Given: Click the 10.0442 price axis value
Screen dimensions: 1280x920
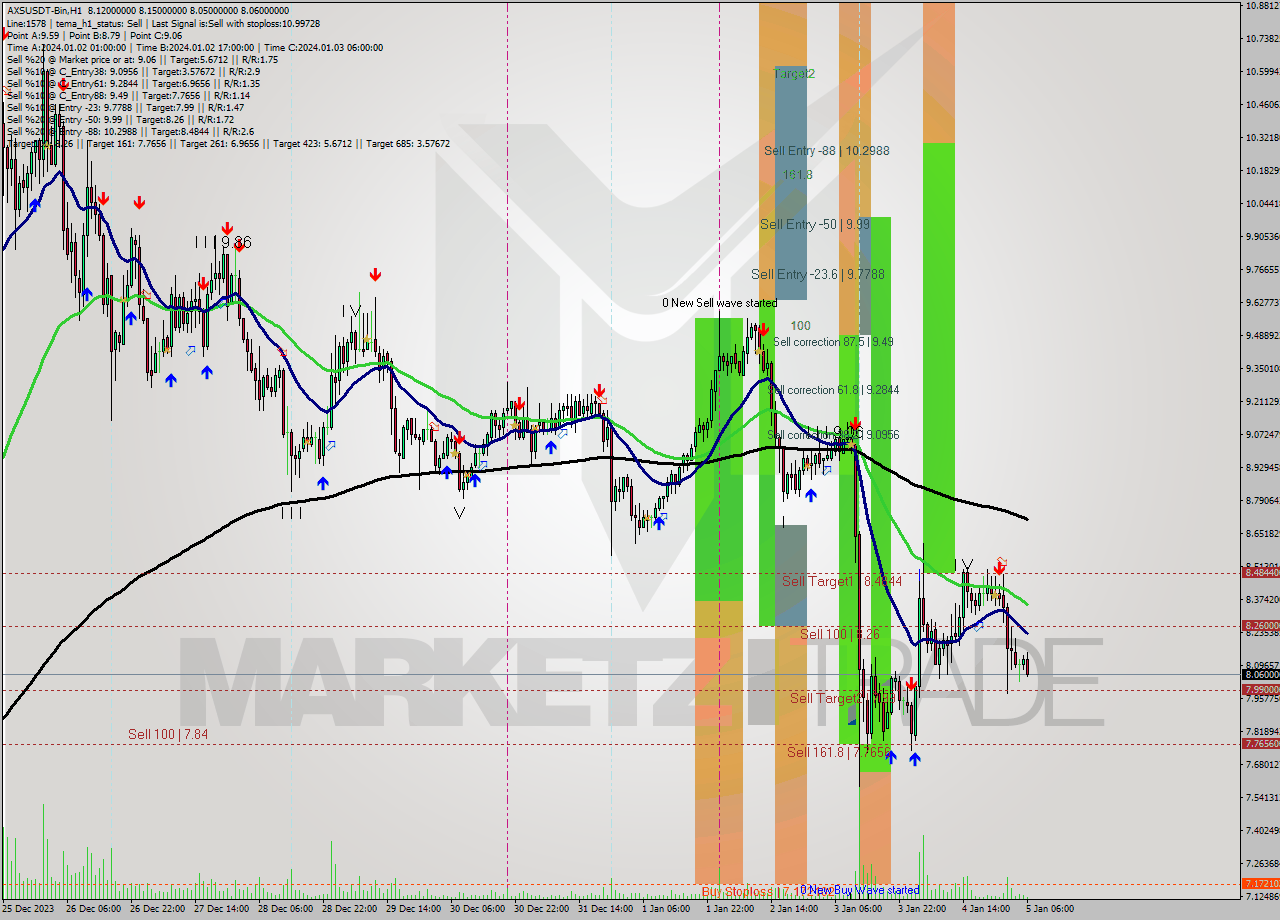Looking at the screenshot, I should pyautogui.click(x=1262, y=203).
